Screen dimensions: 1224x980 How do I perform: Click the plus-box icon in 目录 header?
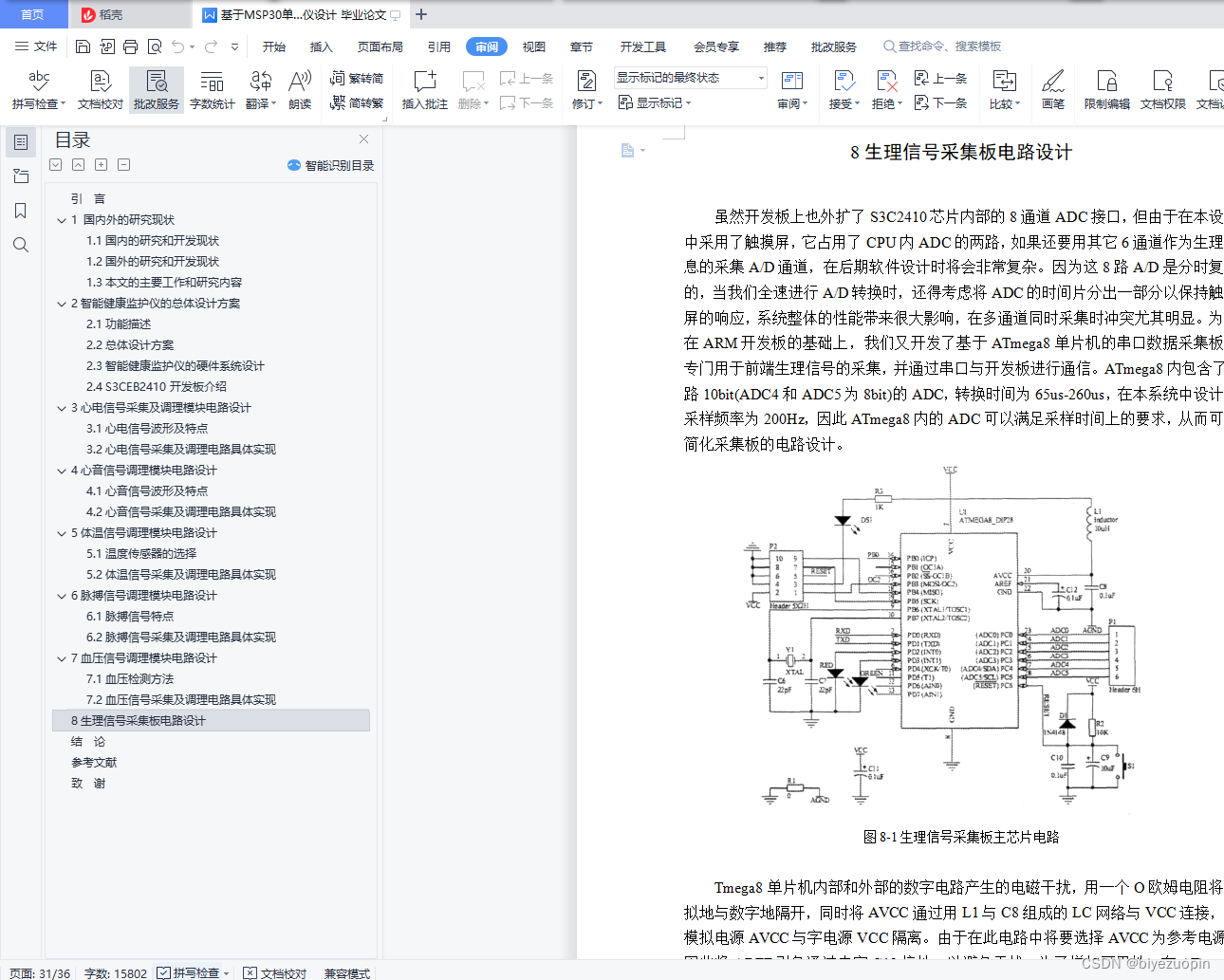101,164
